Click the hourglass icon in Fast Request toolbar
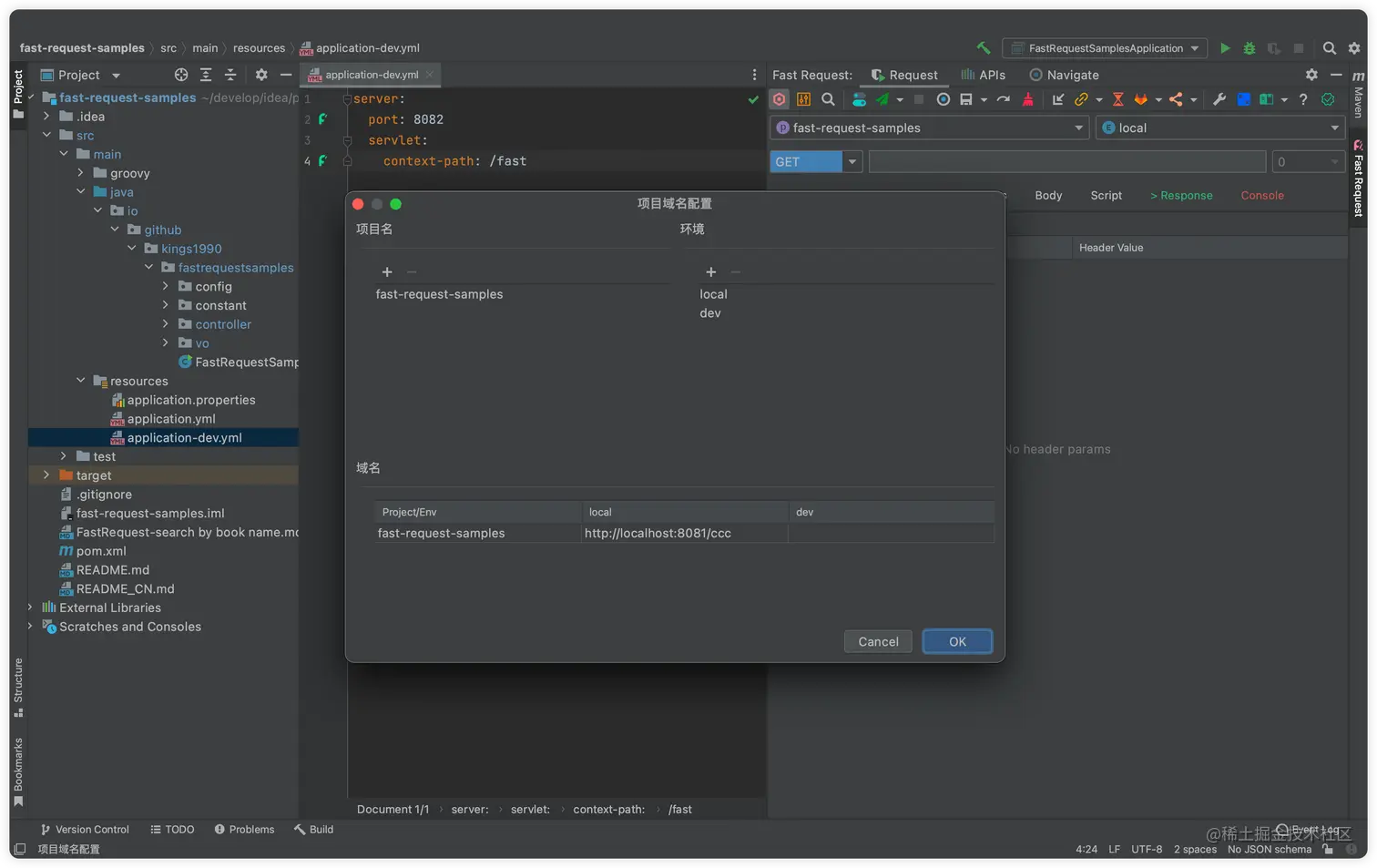The width and height of the screenshot is (1377, 868). click(x=1118, y=99)
